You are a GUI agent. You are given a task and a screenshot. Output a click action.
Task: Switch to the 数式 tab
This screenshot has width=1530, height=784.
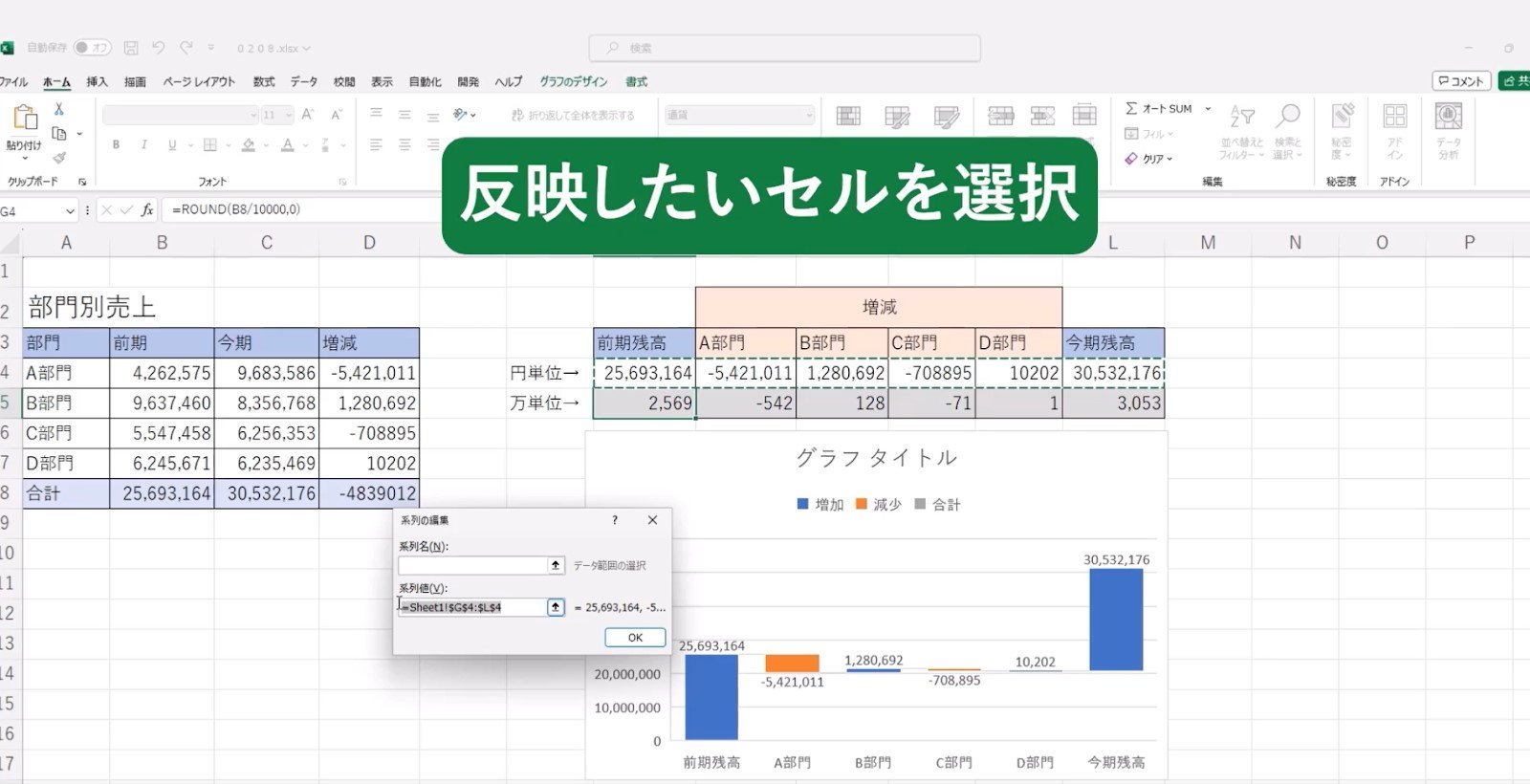coord(264,82)
